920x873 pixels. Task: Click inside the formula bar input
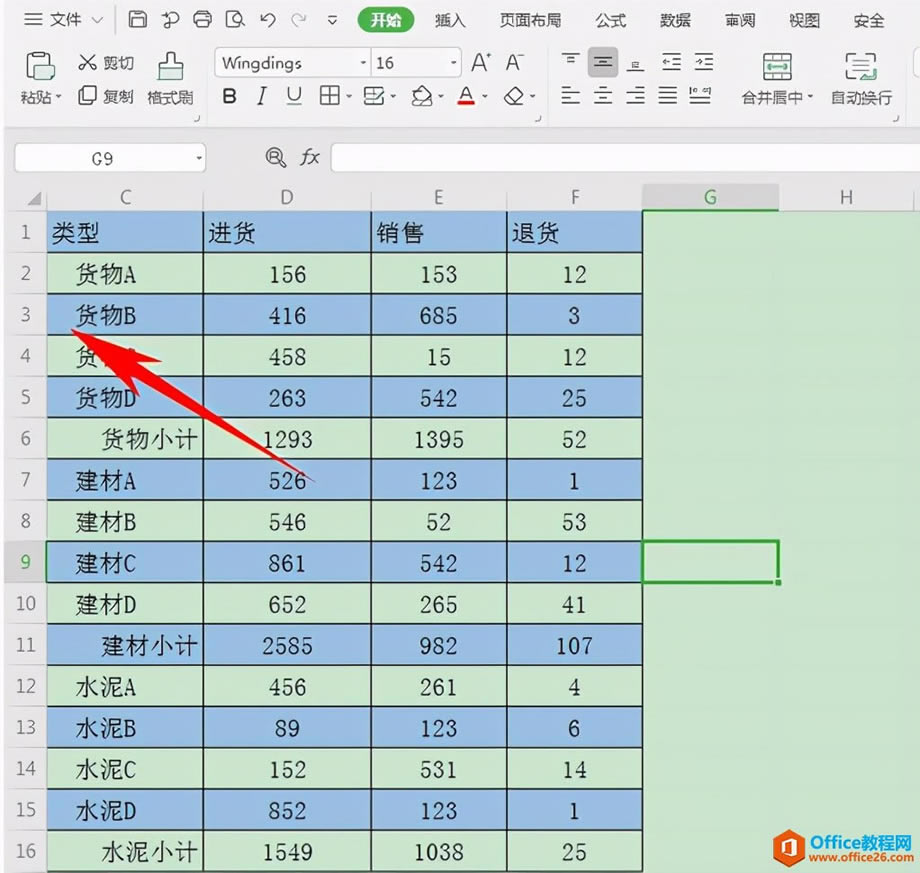(x=625, y=158)
